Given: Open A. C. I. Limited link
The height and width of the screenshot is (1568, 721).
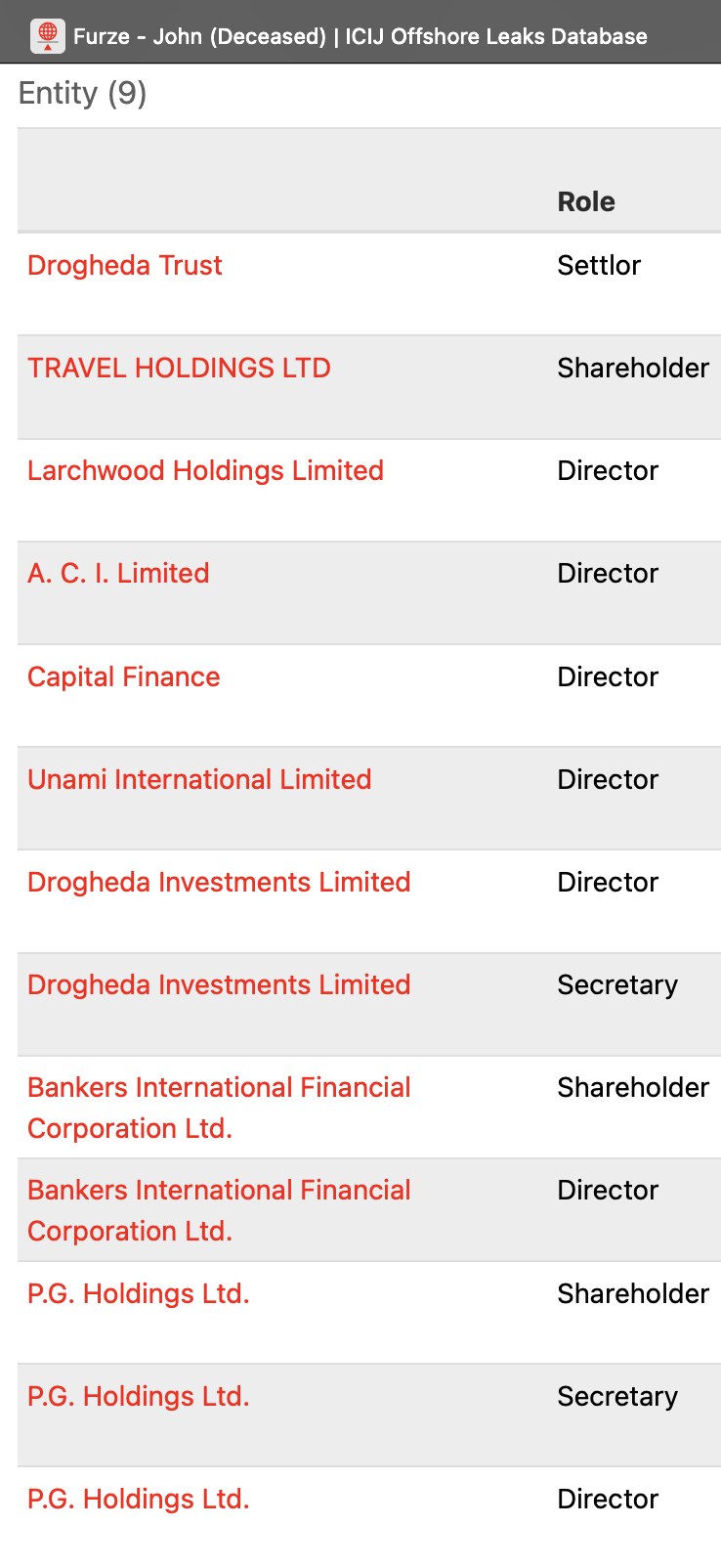Looking at the screenshot, I should point(118,573).
